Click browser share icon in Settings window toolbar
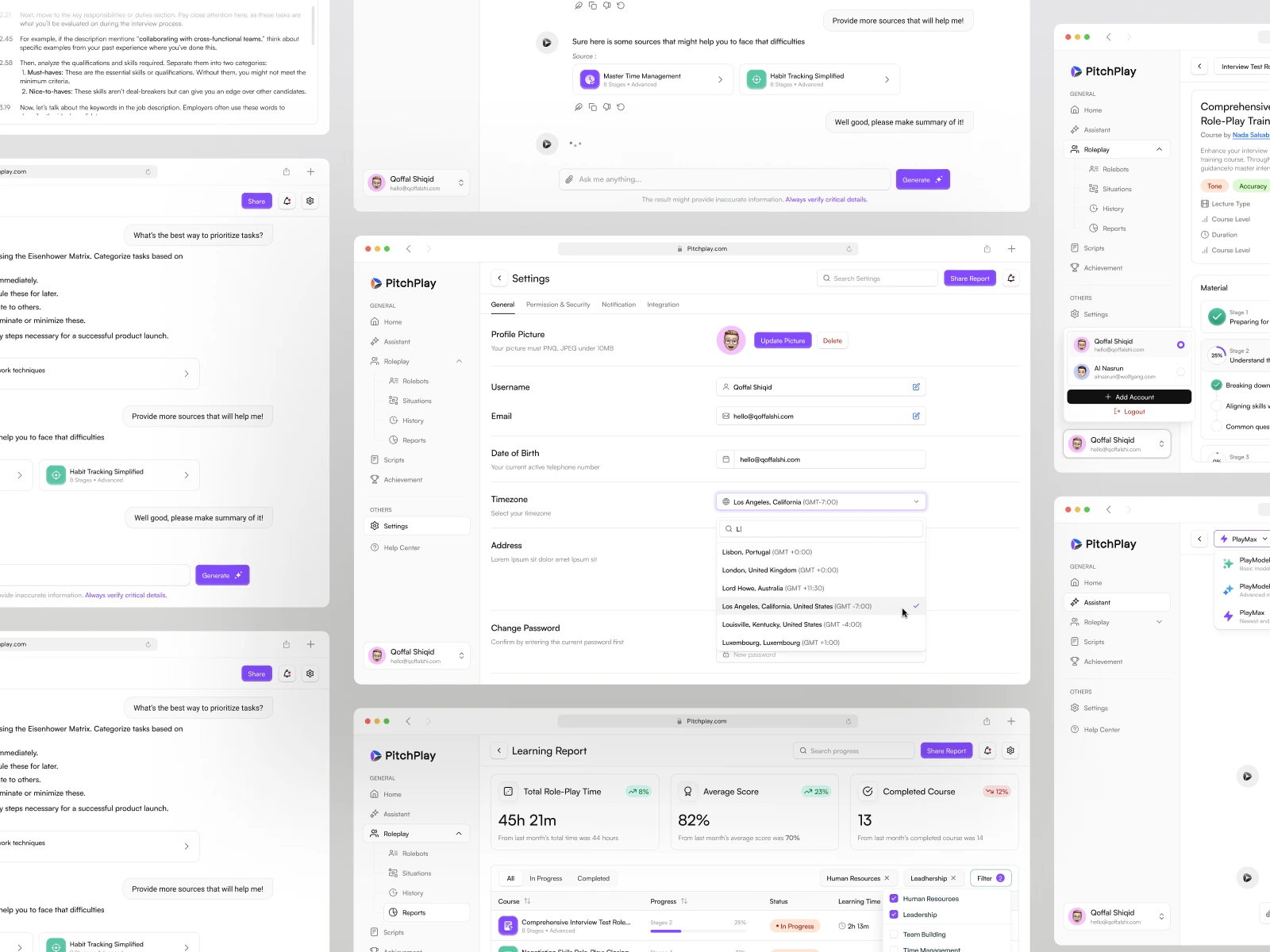 point(987,249)
